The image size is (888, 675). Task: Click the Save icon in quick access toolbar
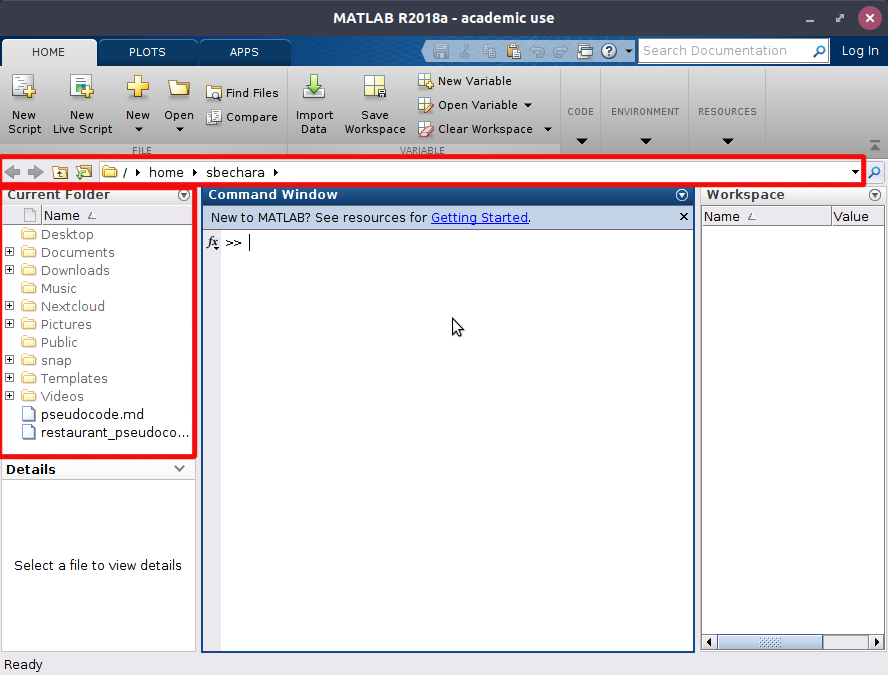coord(441,52)
